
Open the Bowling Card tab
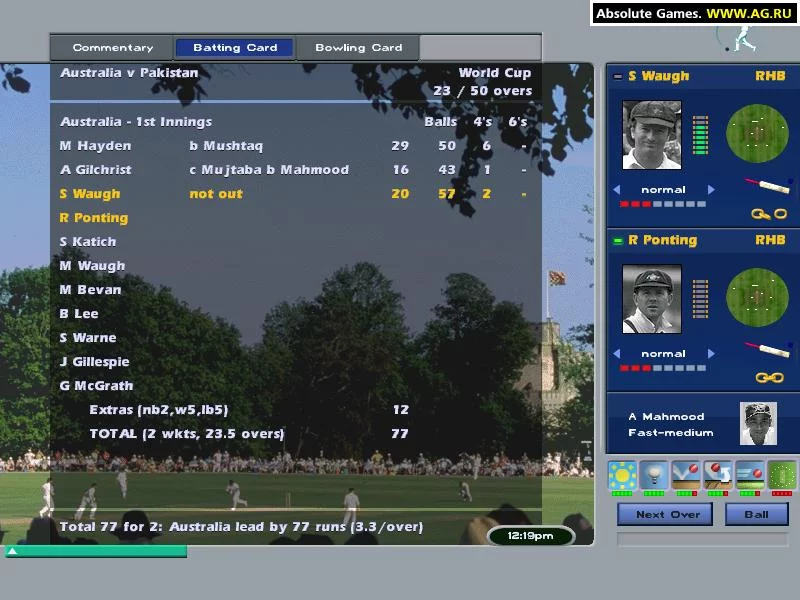point(358,47)
